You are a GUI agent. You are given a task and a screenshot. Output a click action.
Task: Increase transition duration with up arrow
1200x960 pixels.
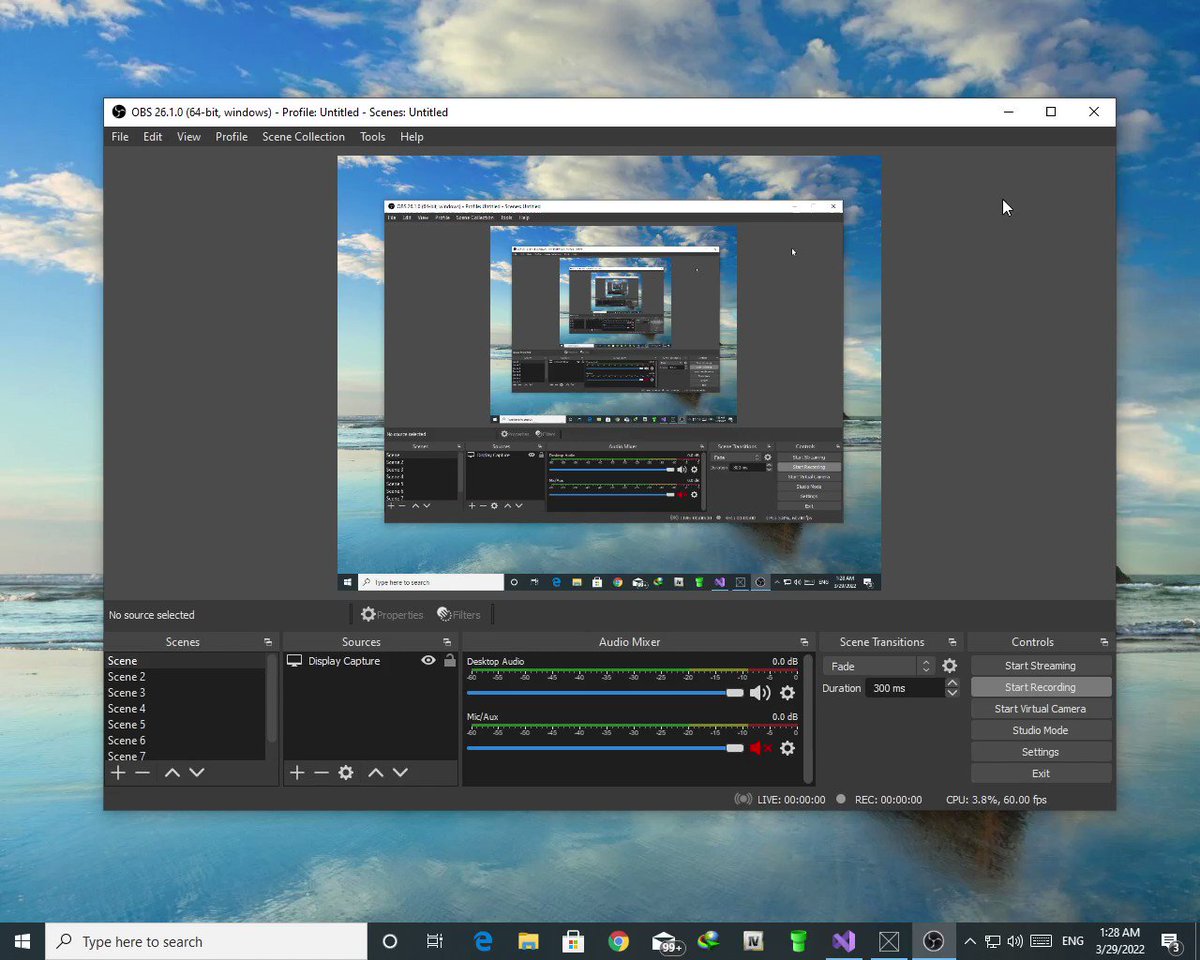tap(952, 683)
